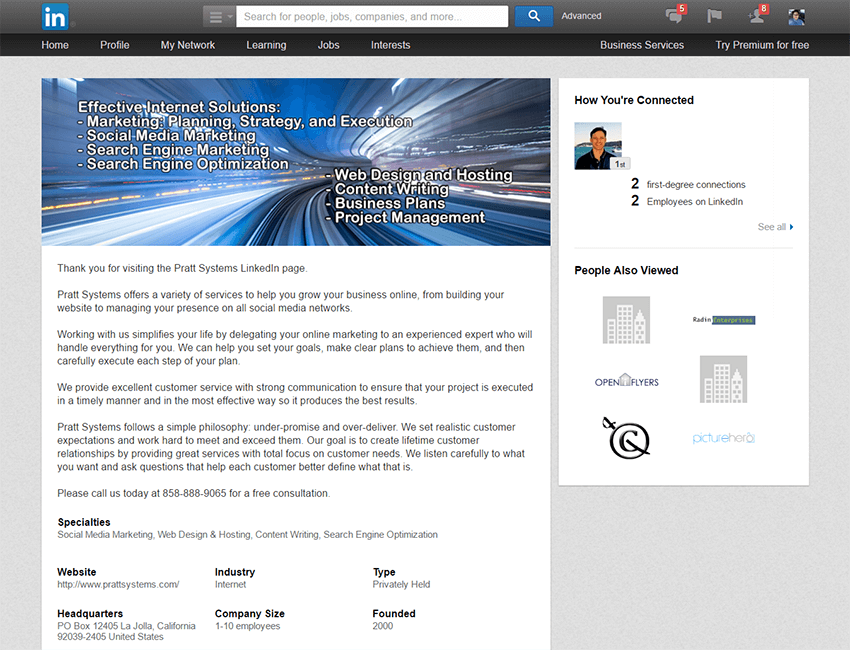Click the Advanced search link
The width and height of the screenshot is (850, 650).
(581, 16)
